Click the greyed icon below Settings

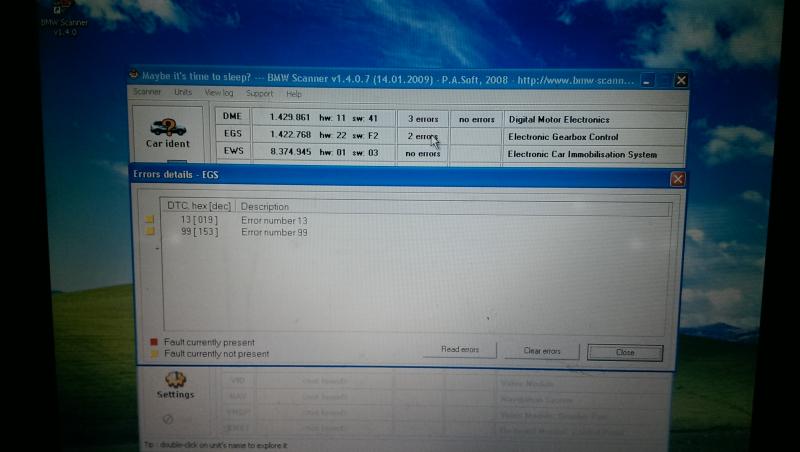click(169, 420)
